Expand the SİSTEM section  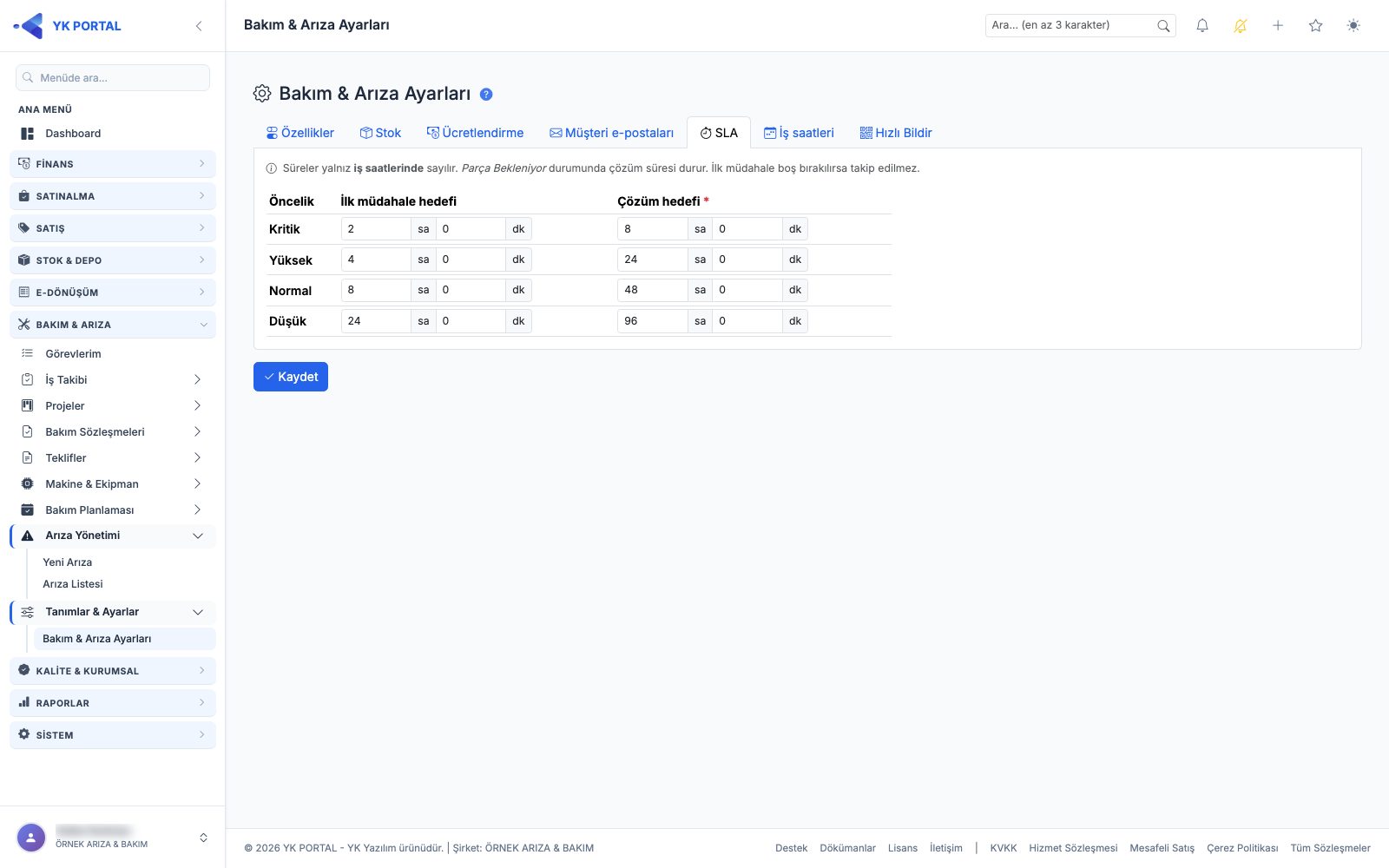pos(113,735)
